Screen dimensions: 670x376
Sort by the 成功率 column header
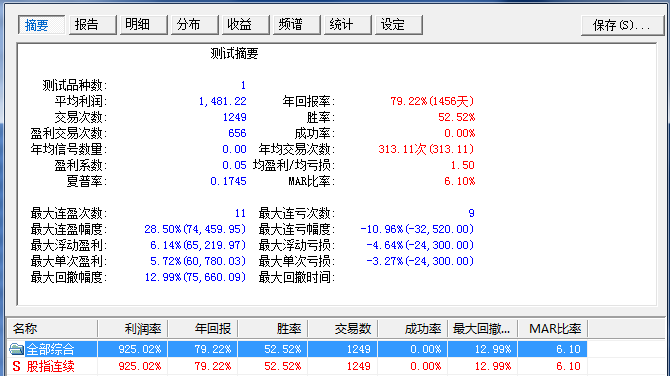[x=413, y=329]
